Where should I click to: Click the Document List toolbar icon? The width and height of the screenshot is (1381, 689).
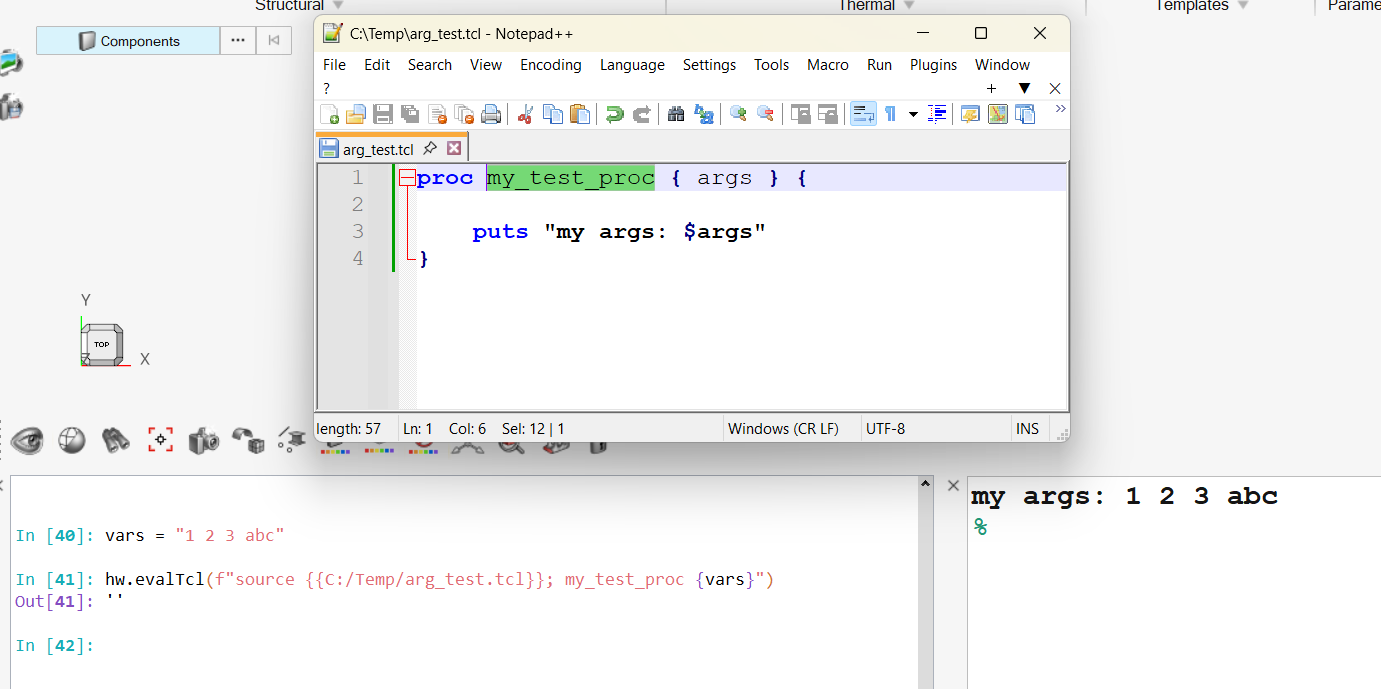point(1024,114)
